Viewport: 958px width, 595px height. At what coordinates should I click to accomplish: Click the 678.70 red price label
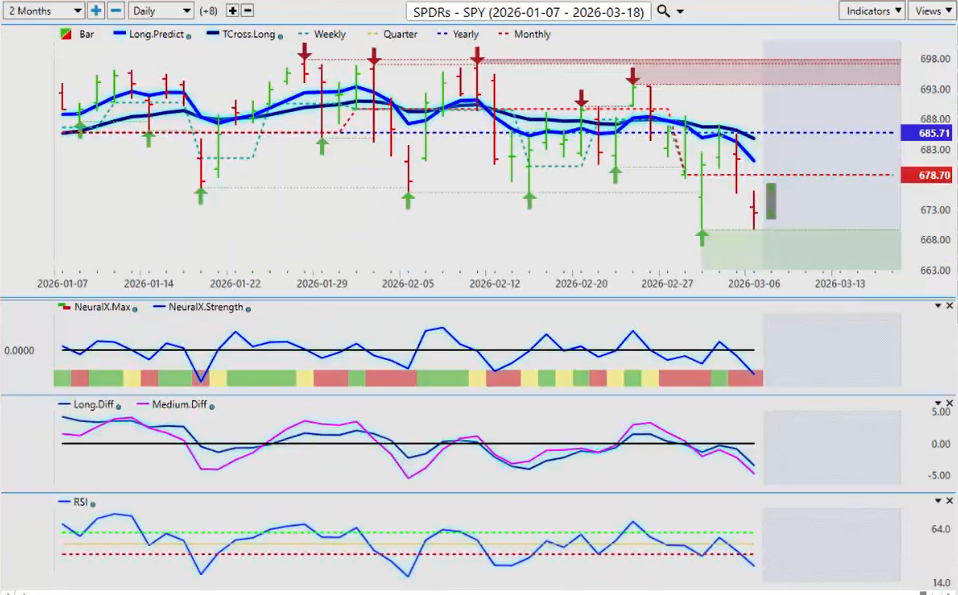click(925, 175)
